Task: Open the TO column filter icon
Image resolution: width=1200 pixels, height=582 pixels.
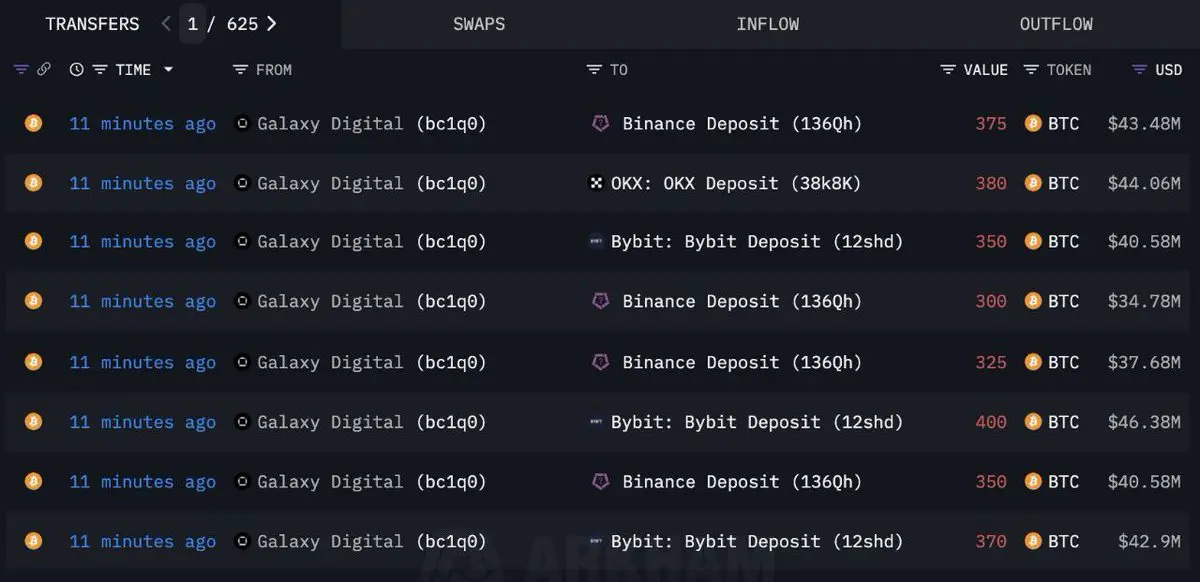Action: 594,70
